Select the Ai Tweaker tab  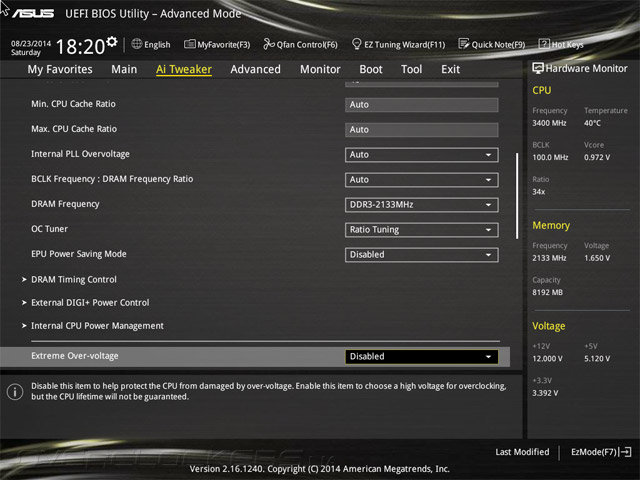(x=184, y=69)
